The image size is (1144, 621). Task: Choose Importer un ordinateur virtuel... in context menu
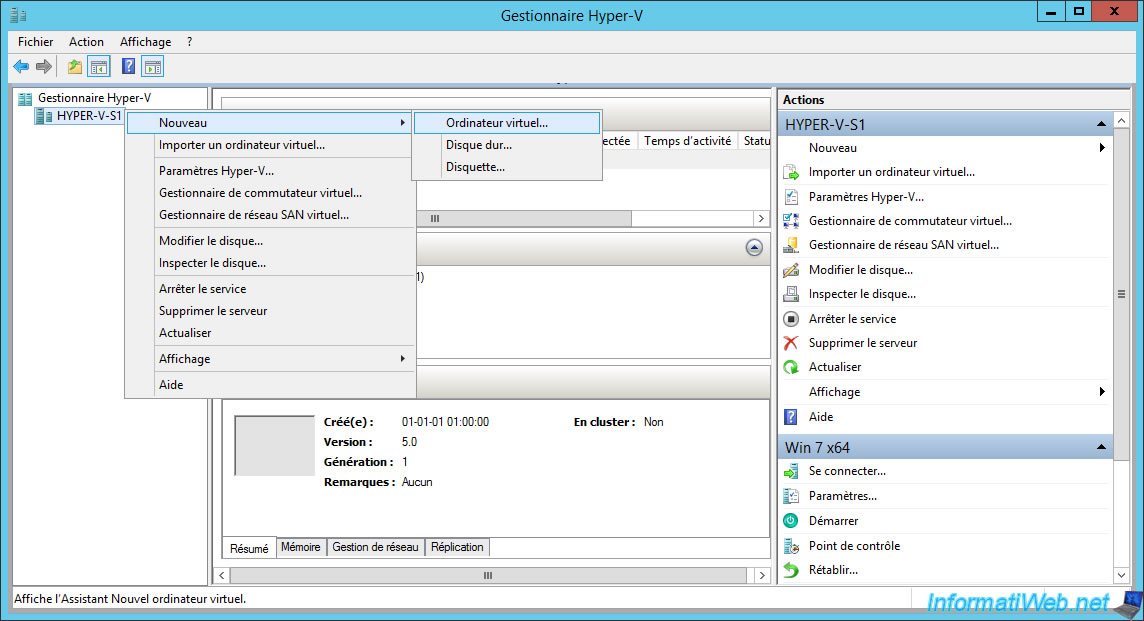coord(270,145)
